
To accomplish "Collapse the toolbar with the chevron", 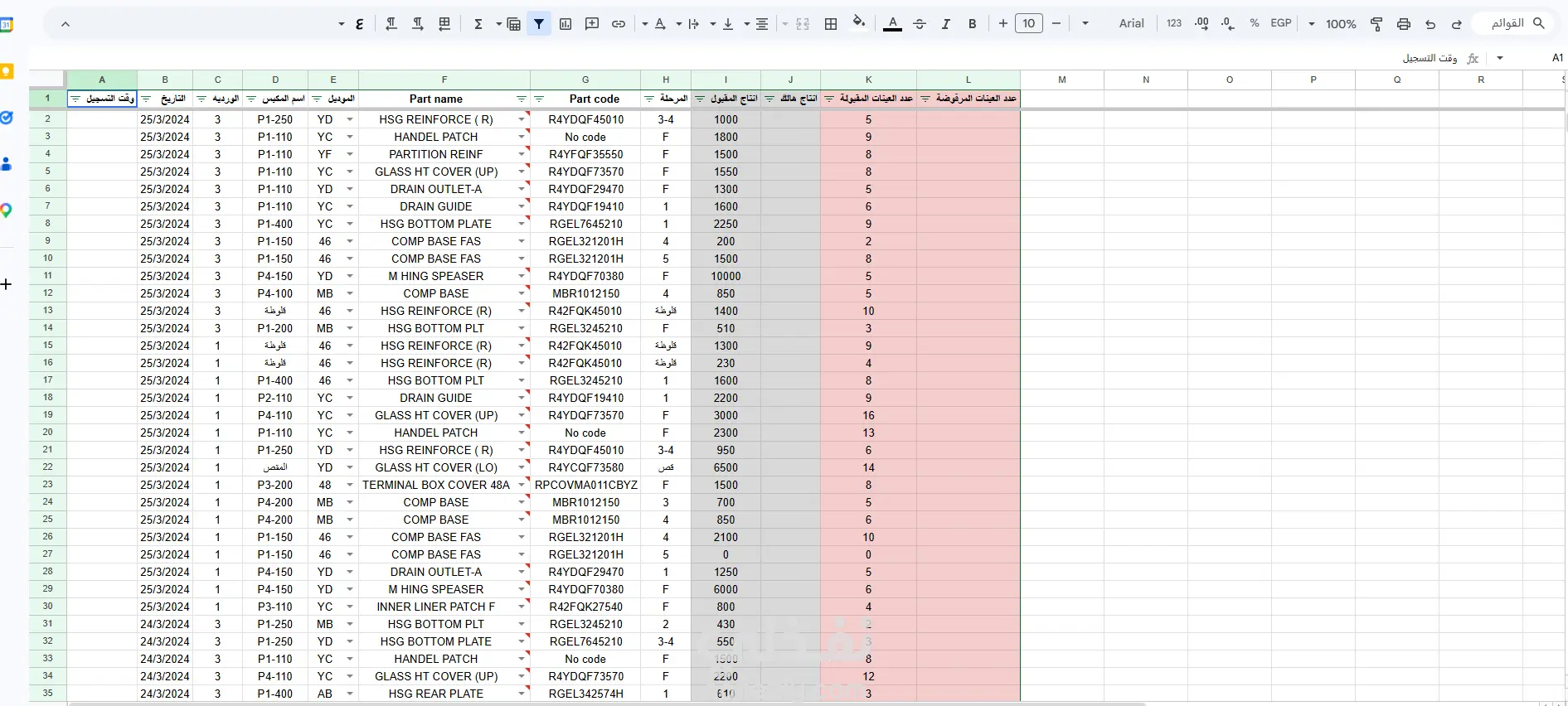I will [x=66, y=24].
